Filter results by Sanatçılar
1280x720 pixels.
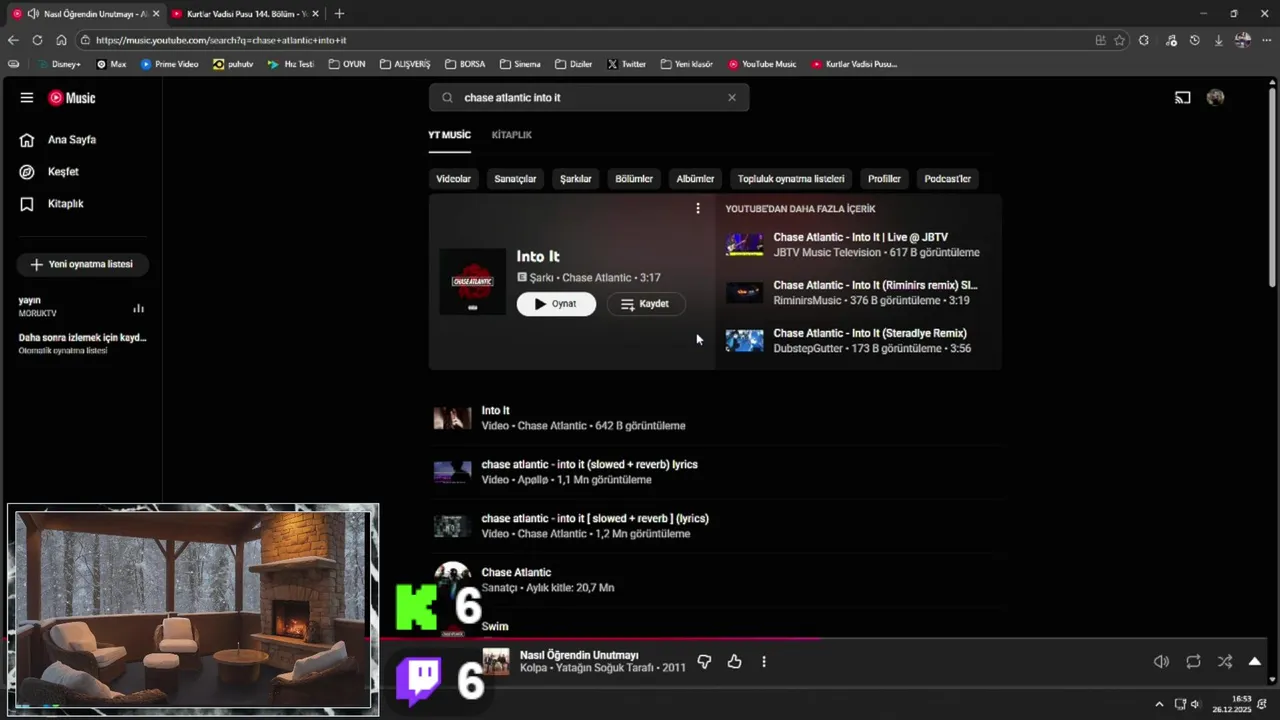tap(515, 179)
